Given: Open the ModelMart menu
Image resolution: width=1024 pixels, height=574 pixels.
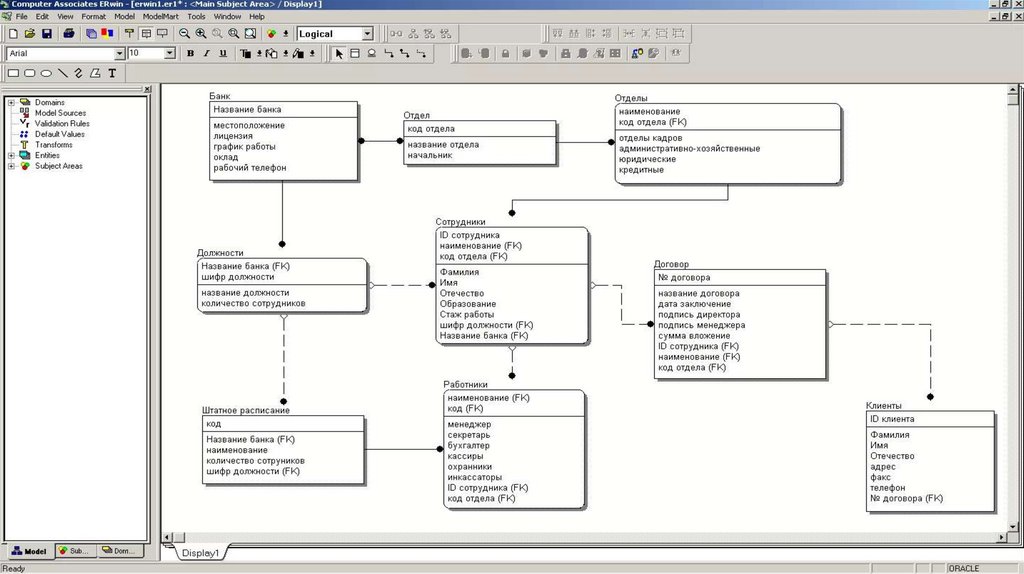Looking at the screenshot, I should point(160,17).
